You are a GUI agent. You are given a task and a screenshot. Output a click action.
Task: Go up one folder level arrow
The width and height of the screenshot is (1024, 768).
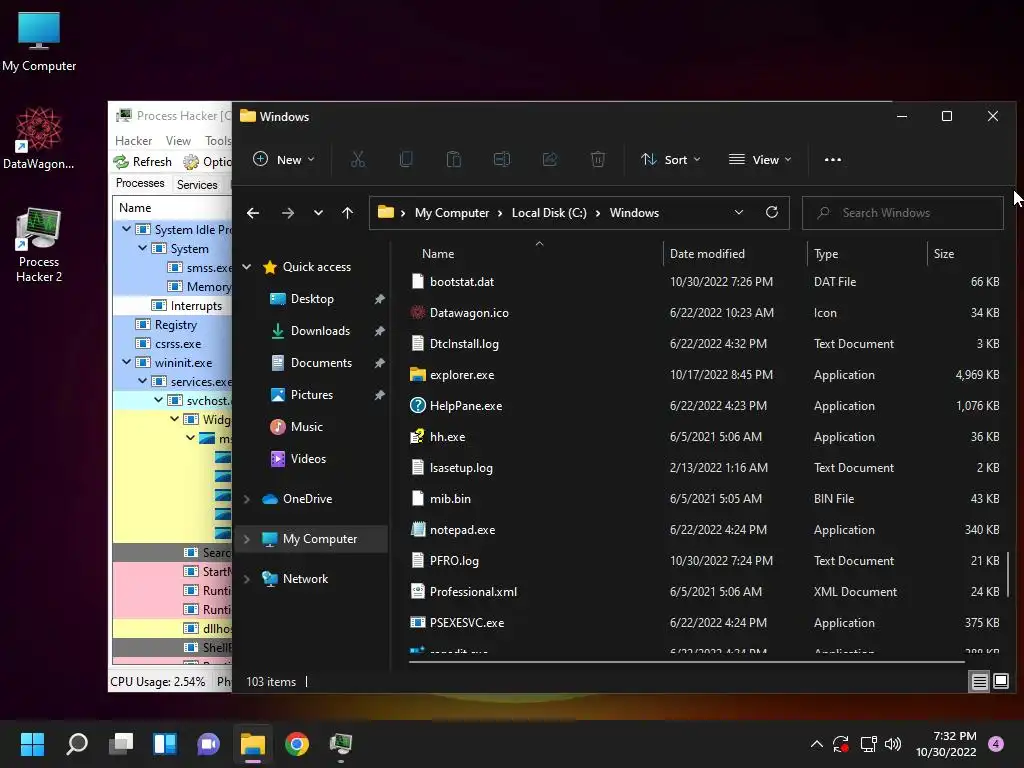[x=347, y=213]
